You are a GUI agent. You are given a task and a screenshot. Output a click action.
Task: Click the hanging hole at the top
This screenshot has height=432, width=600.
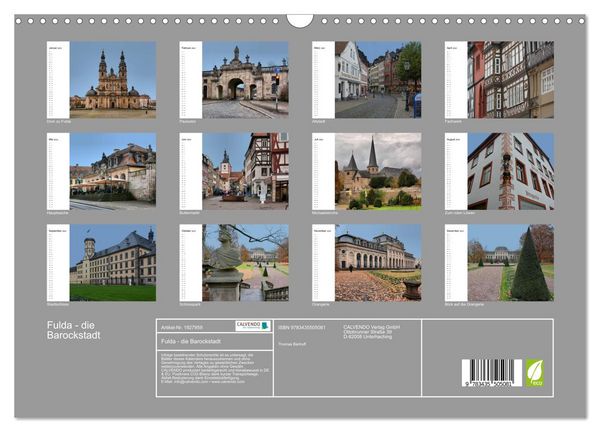pos(300,20)
